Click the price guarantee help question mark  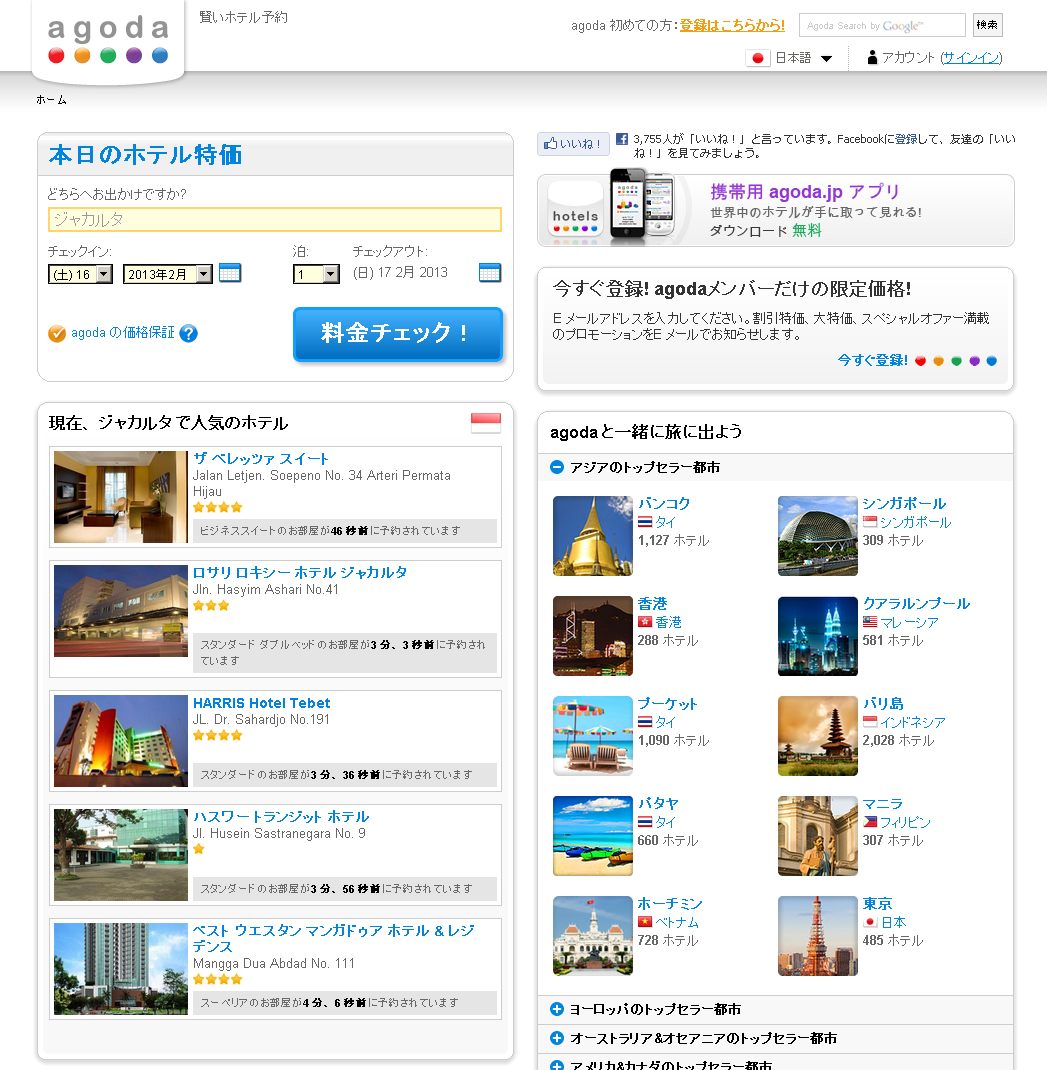coord(188,333)
